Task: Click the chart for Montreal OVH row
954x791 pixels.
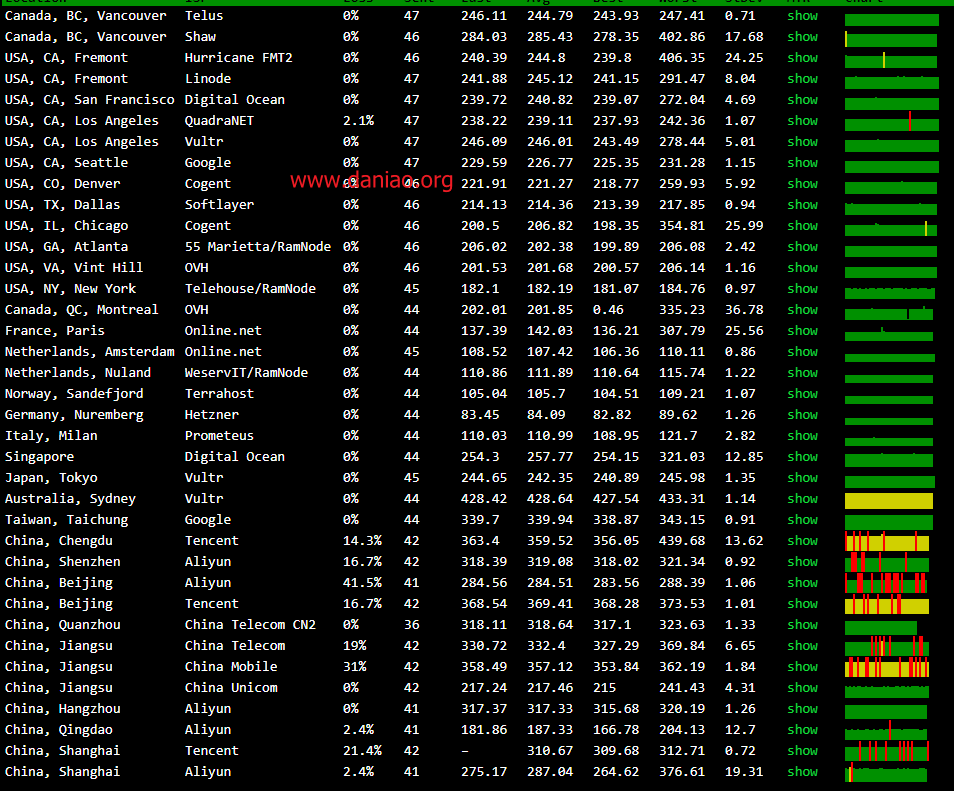Action: (889, 313)
